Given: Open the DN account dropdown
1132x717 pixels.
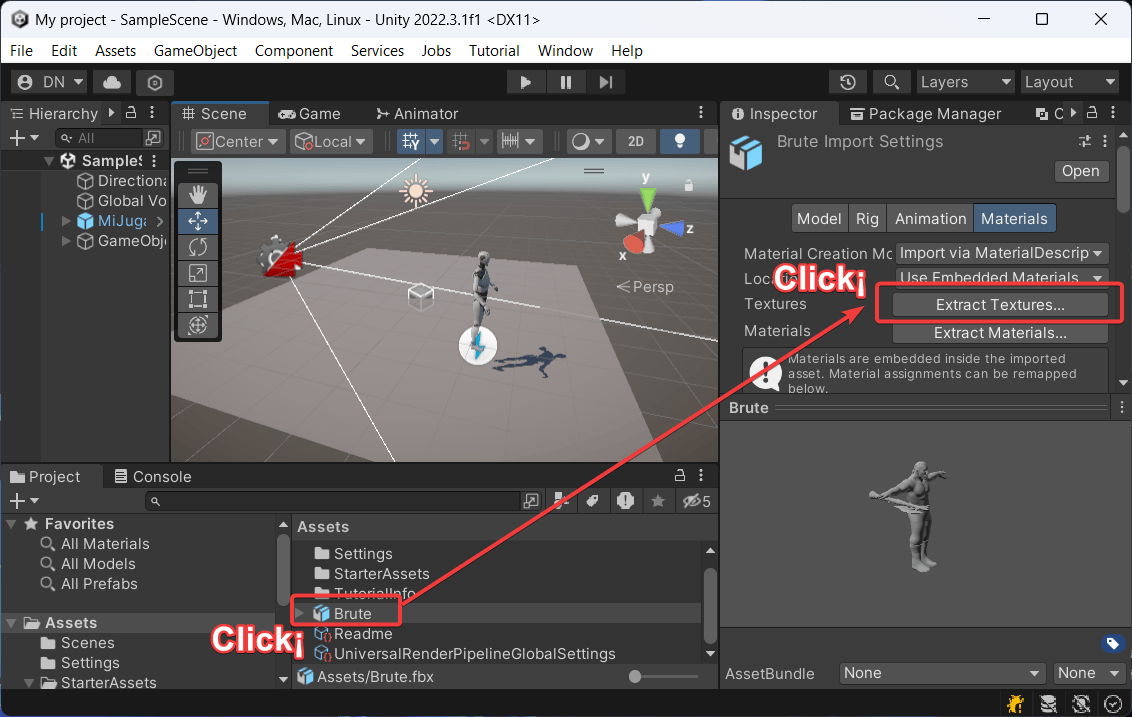Looking at the screenshot, I should 50,82.
